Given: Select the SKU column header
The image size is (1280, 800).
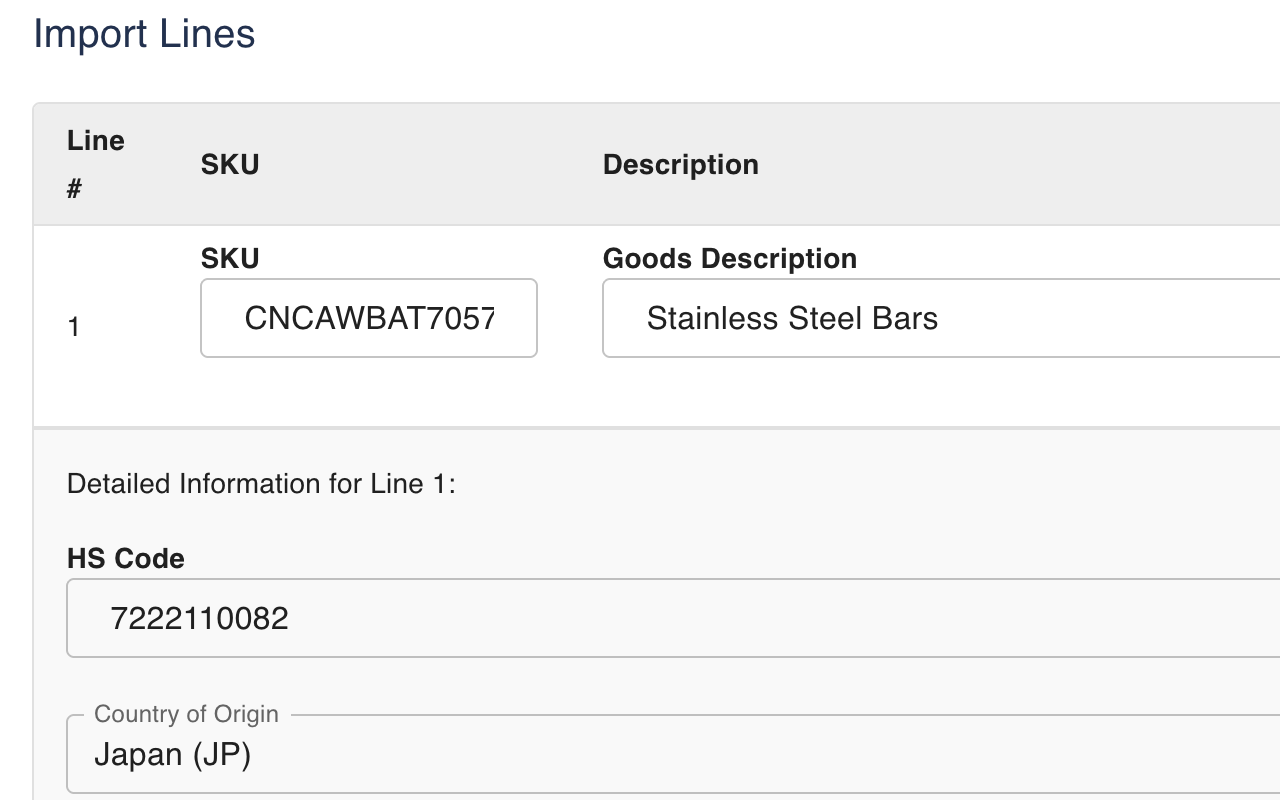Looking at the screenshot, I should 230,164.
